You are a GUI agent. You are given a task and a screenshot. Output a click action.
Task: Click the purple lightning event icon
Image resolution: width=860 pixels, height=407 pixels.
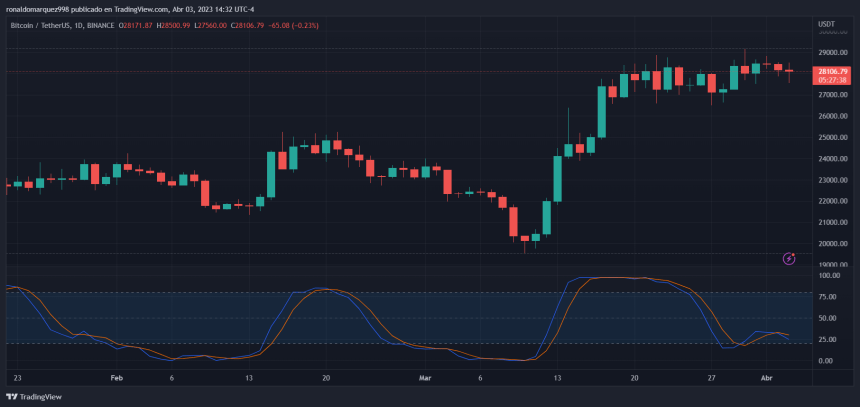point(789,258)
